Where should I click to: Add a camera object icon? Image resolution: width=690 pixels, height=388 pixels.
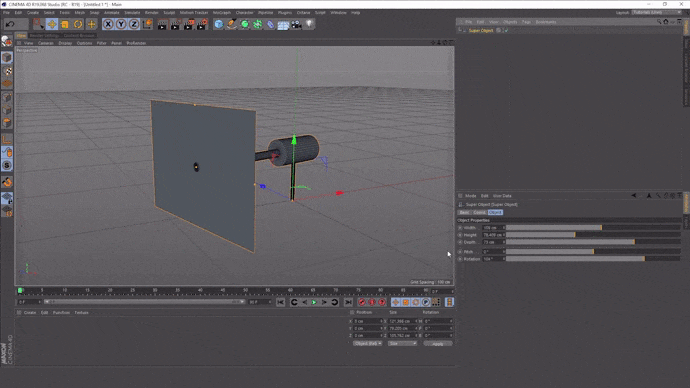[x=296, y=25]
